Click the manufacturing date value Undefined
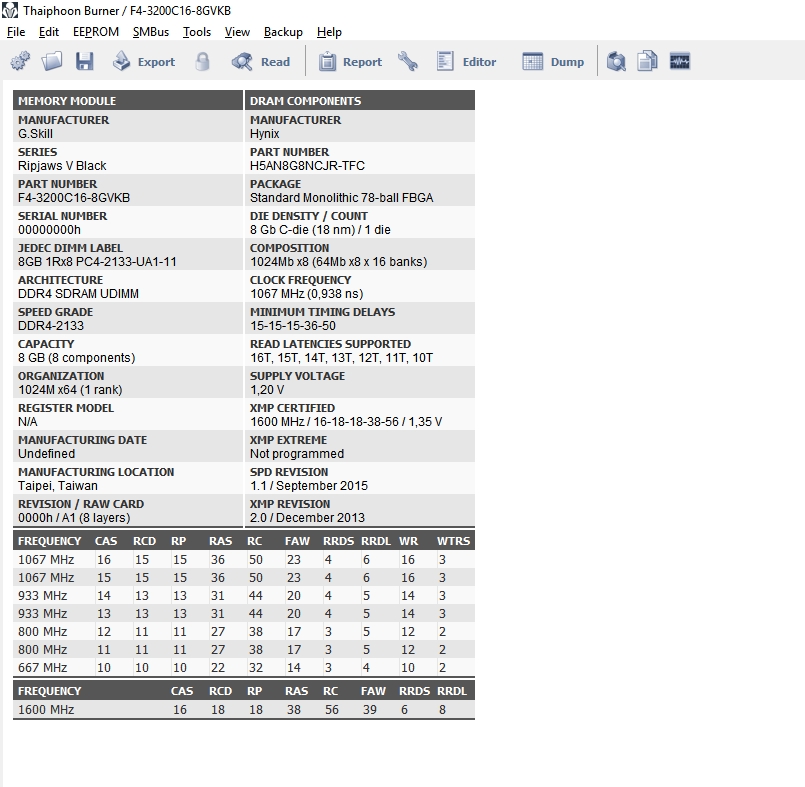This screenshot has height=787, width=805. (x=47, y=454)
